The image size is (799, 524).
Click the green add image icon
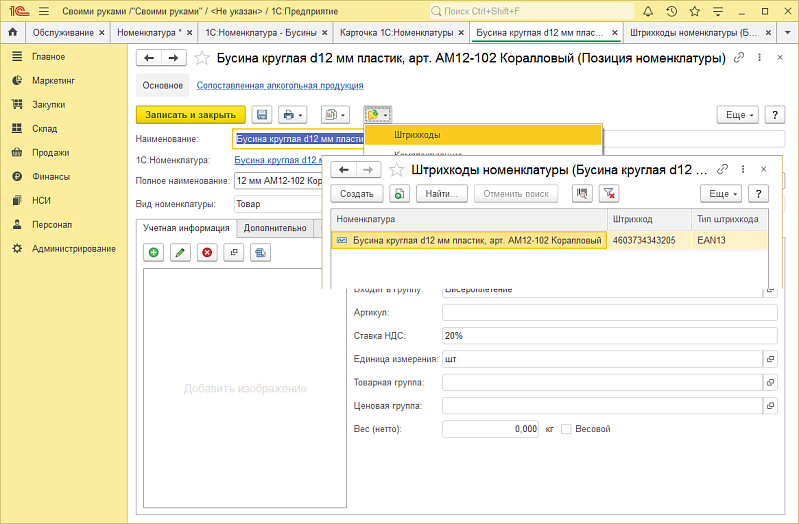[x=154, y=253]
